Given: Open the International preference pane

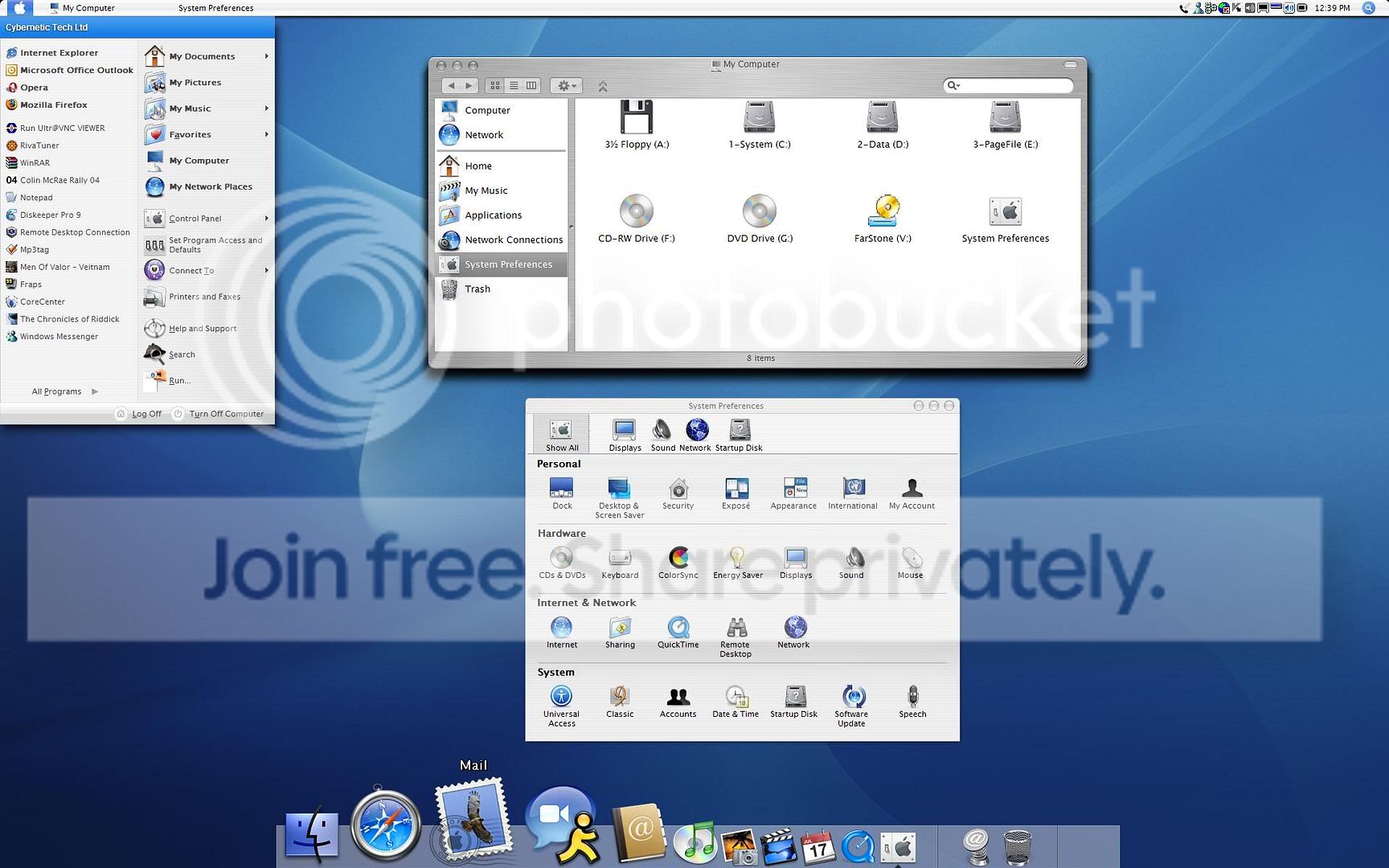Looking at the screenshot, I should pyautogui.click(x=853, y=493).
